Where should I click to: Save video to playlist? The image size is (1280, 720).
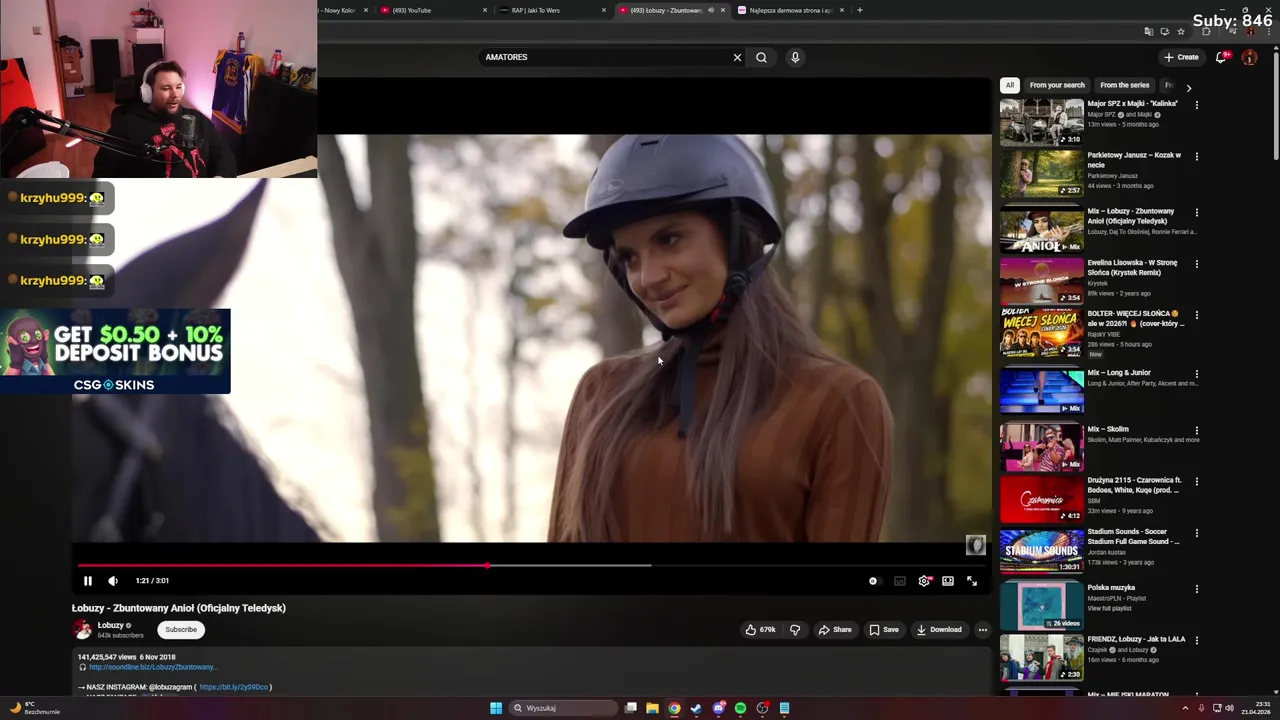pyautogui.click(x=884, y=630)
